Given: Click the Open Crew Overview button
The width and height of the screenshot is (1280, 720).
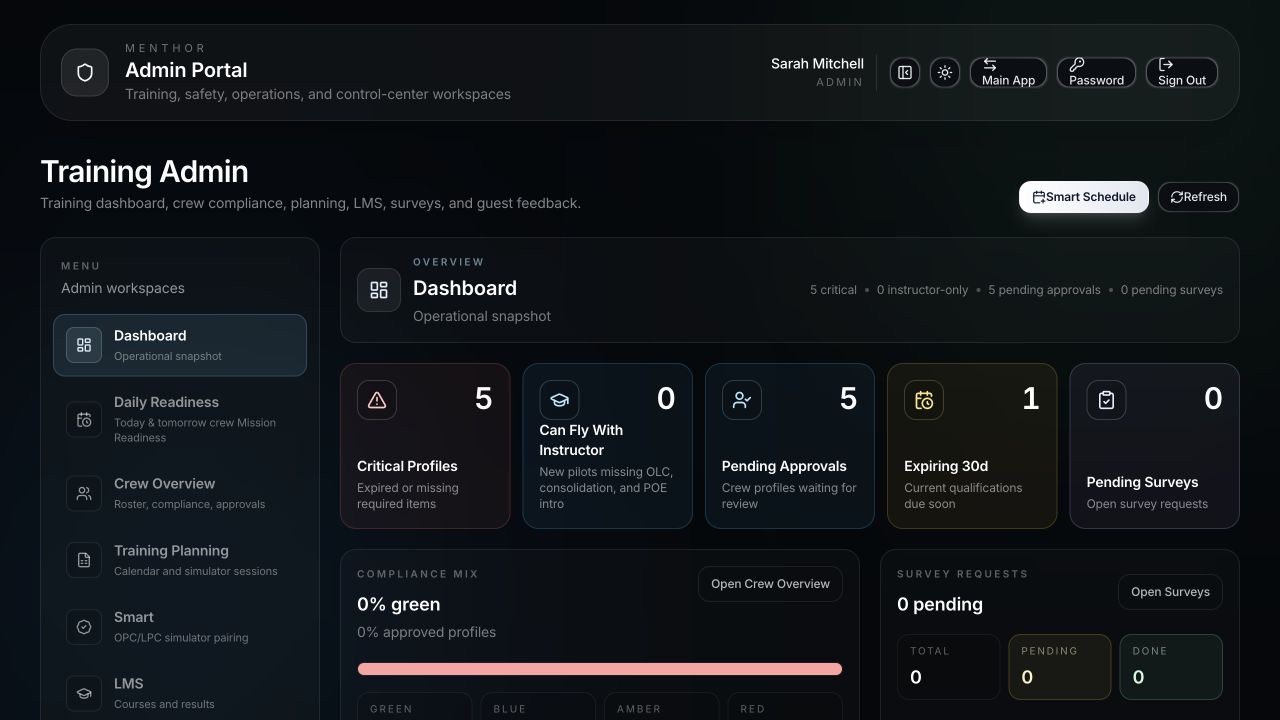Looking at the screenshot, I should [x=770, y=584].
